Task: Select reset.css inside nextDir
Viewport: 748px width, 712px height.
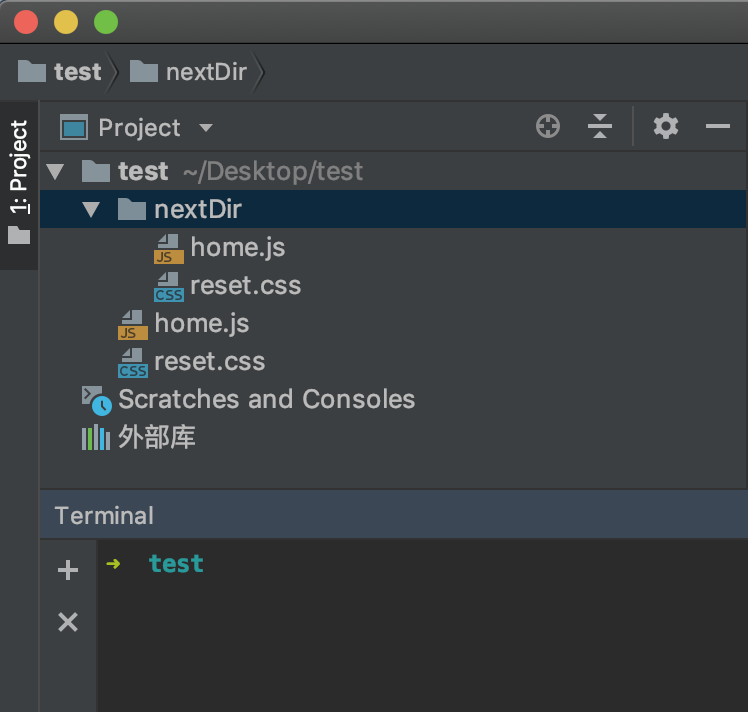Action: (245, 286)
